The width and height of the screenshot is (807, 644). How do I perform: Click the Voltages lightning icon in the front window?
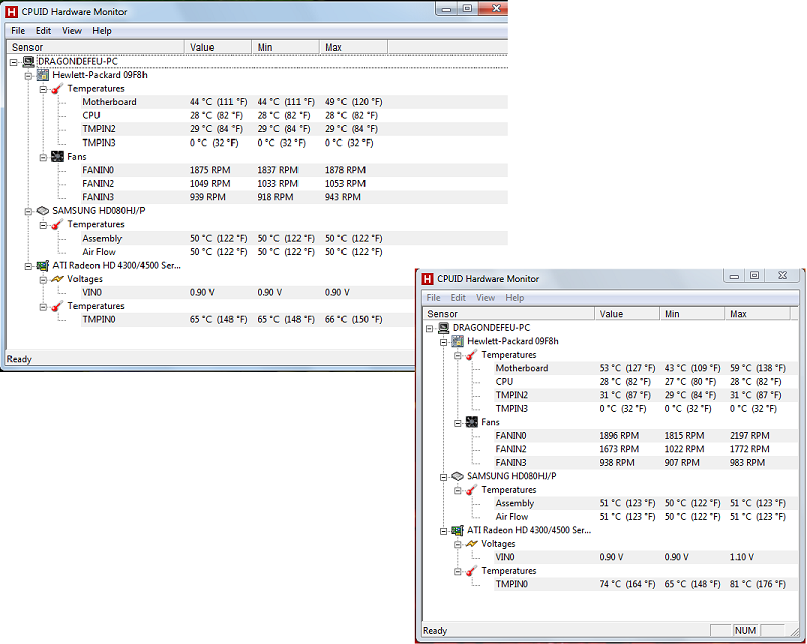click(471, 544)
